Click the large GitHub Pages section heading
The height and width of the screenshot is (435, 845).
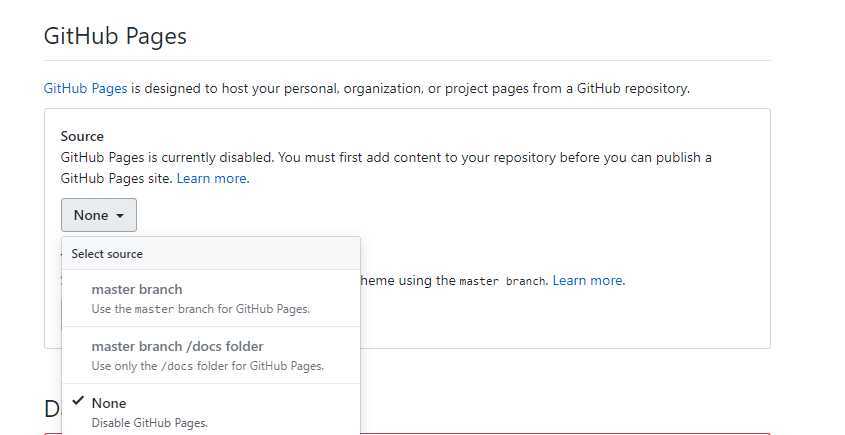[115, 37]
